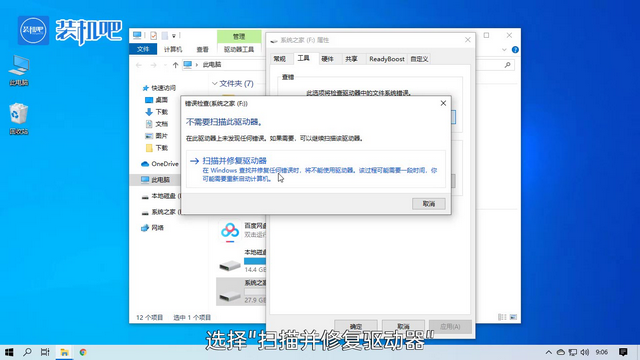Click 确定 in the properties window
Viewport: 640px width, 360px height.
(356, 327)
